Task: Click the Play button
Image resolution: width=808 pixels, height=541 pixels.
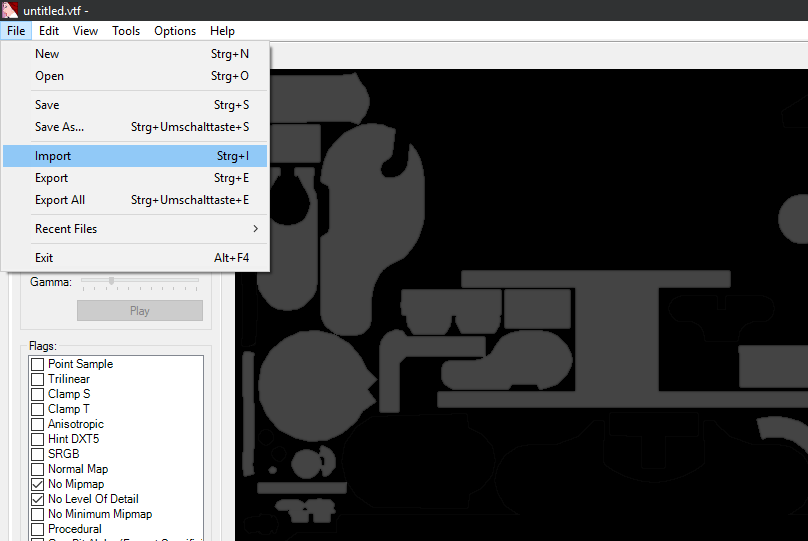Action: pos(140,311)
